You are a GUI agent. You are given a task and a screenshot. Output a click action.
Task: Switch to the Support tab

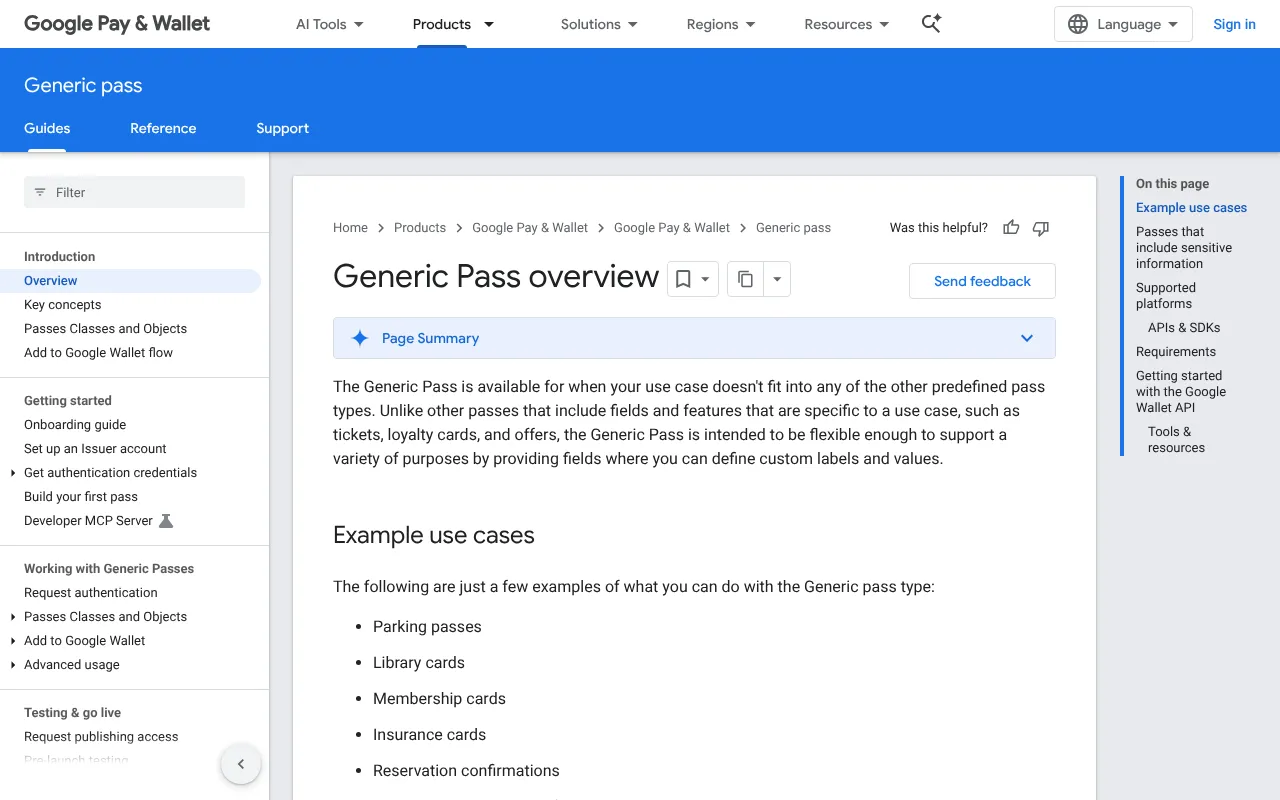coord(283,128)
